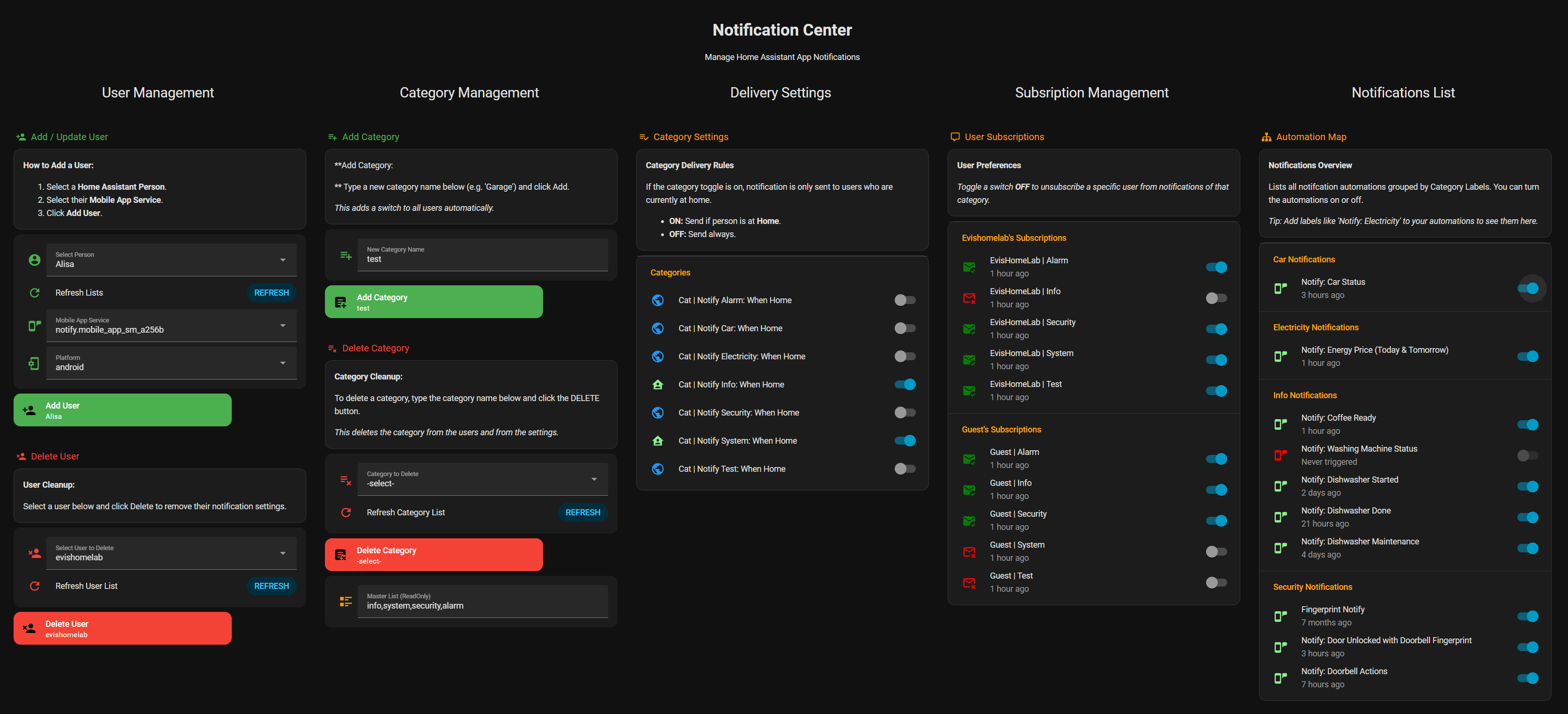Click the automation icon for Fingerprint Notify
The width and height of the screenshot is (1568, 714).
(x=1280, y=616)
